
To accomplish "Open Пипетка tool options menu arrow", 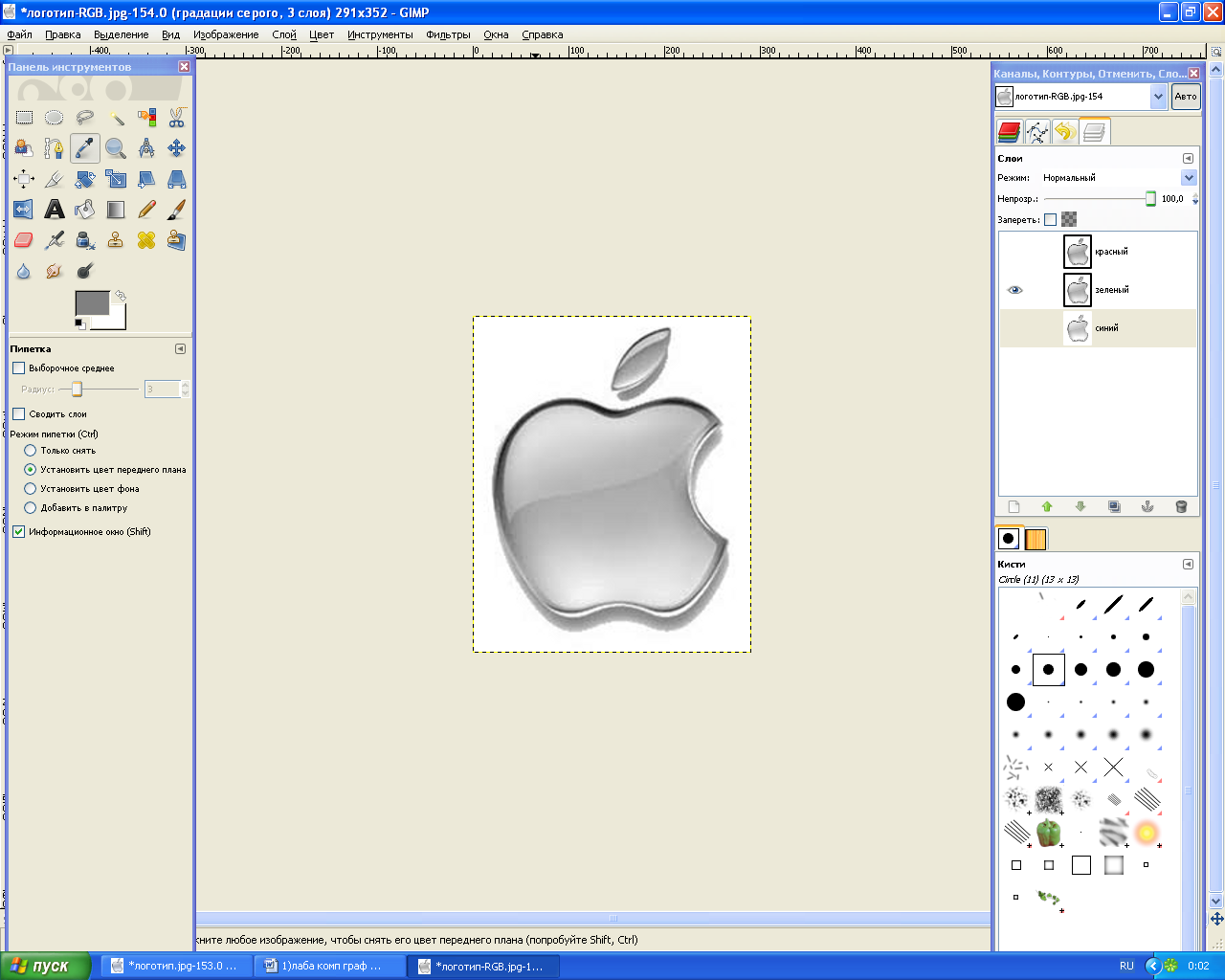I will tap(180, 348).
